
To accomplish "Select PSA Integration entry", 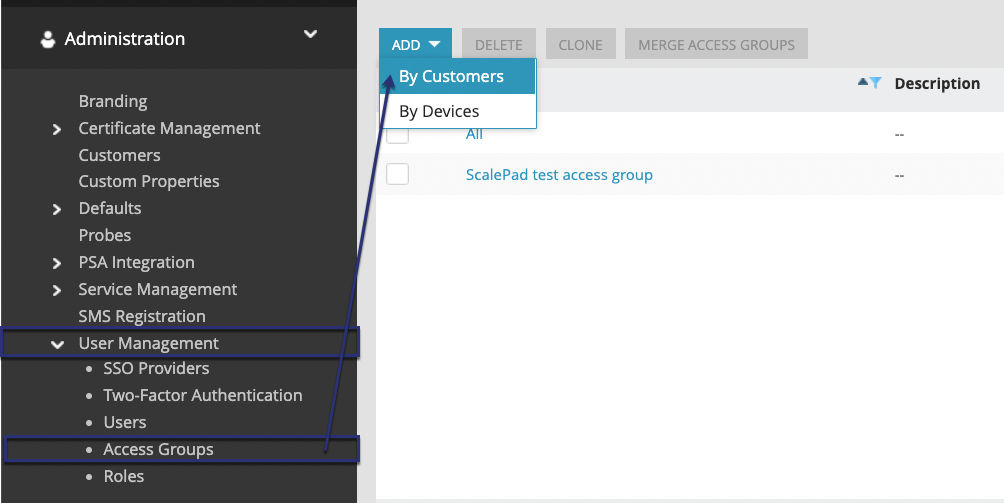I will (136, 262).
